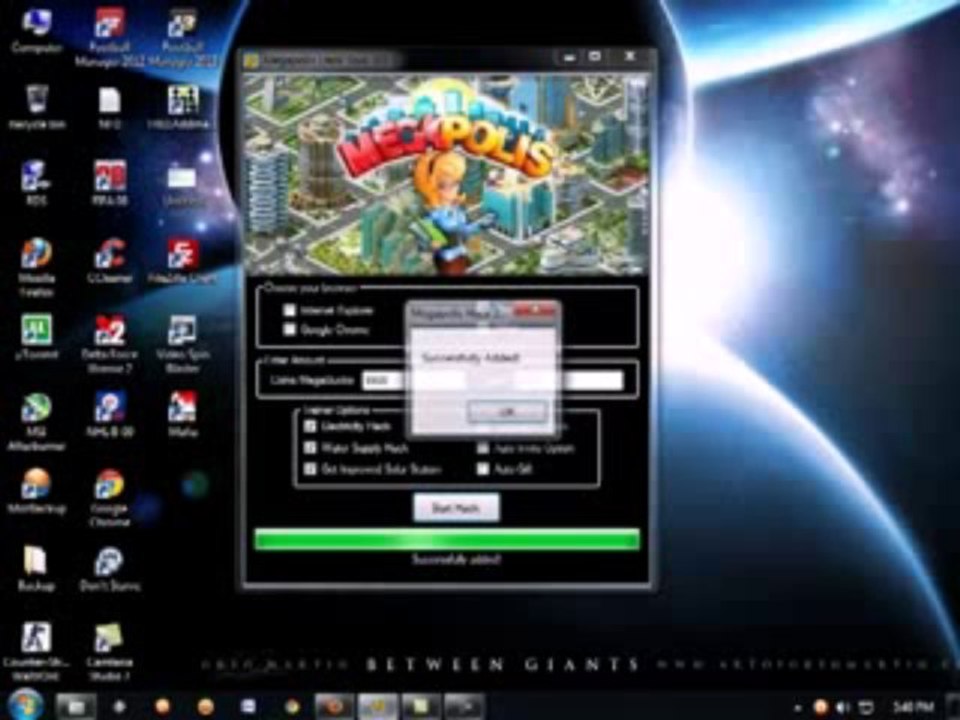Open the Computer desktop icon
The height and width of the screenshot is (720, 960).
click(36, 31)
